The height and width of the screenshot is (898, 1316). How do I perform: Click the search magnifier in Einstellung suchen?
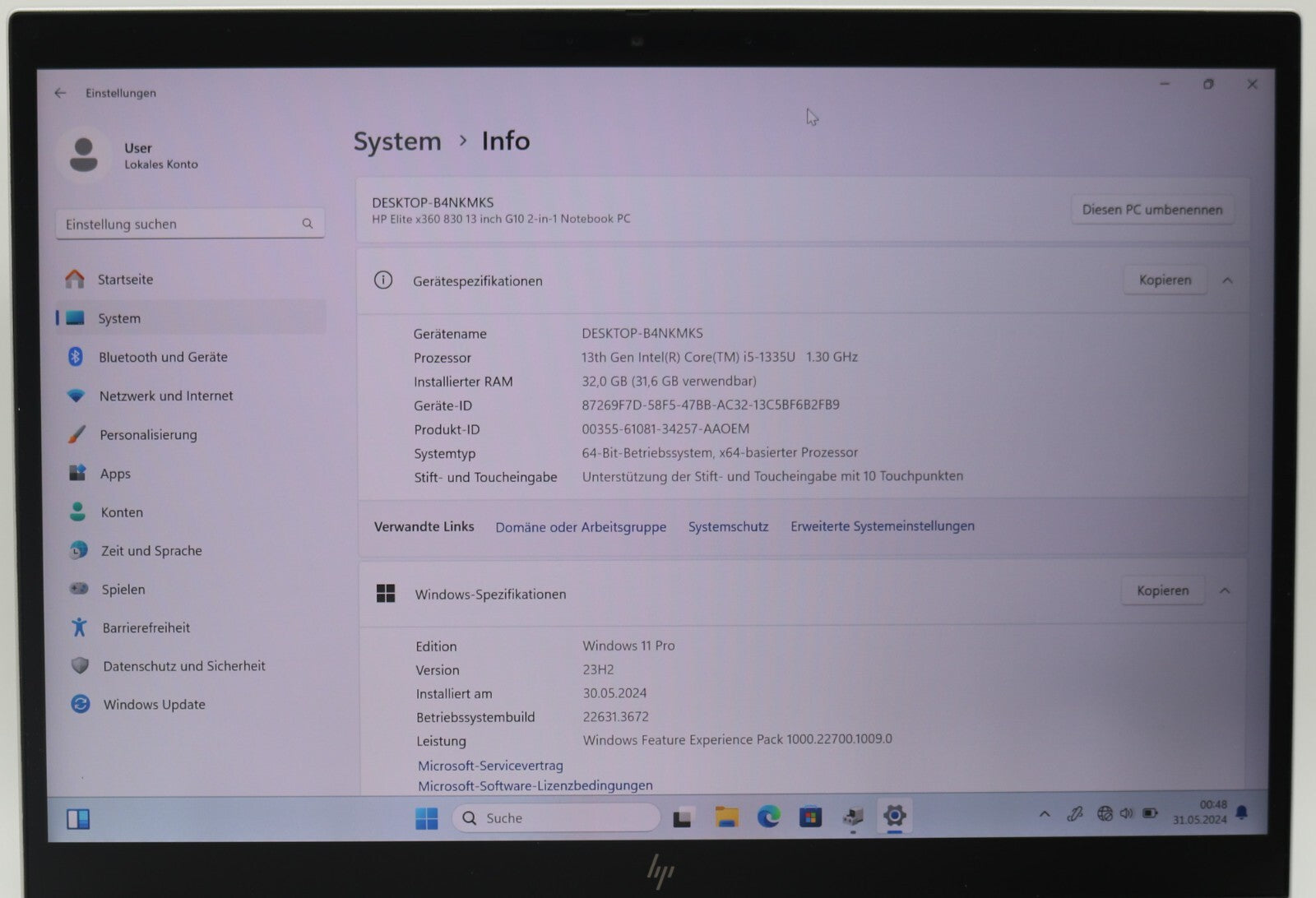308,224
